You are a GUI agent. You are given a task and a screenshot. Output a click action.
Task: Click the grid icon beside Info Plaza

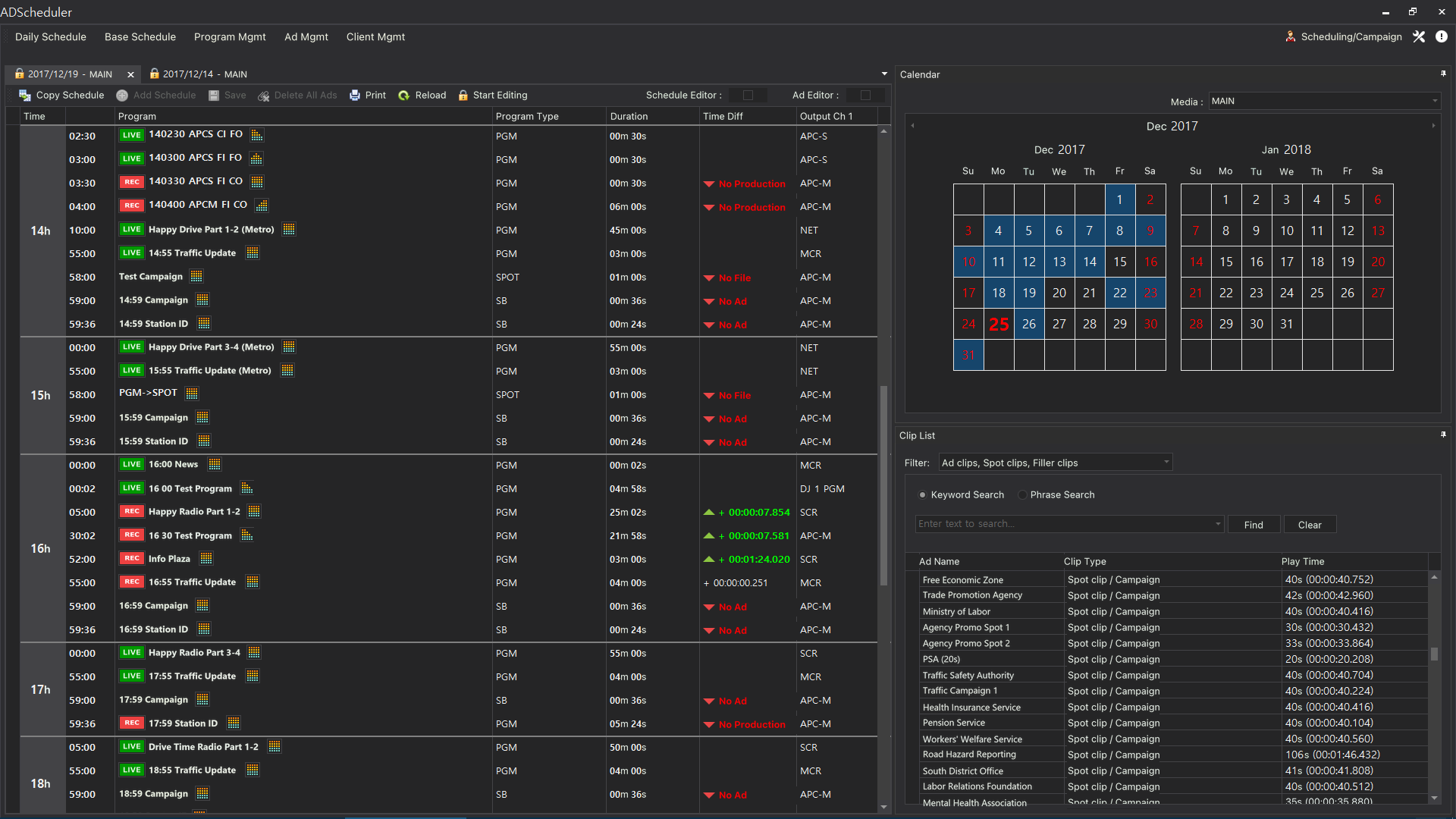[206, 558]
